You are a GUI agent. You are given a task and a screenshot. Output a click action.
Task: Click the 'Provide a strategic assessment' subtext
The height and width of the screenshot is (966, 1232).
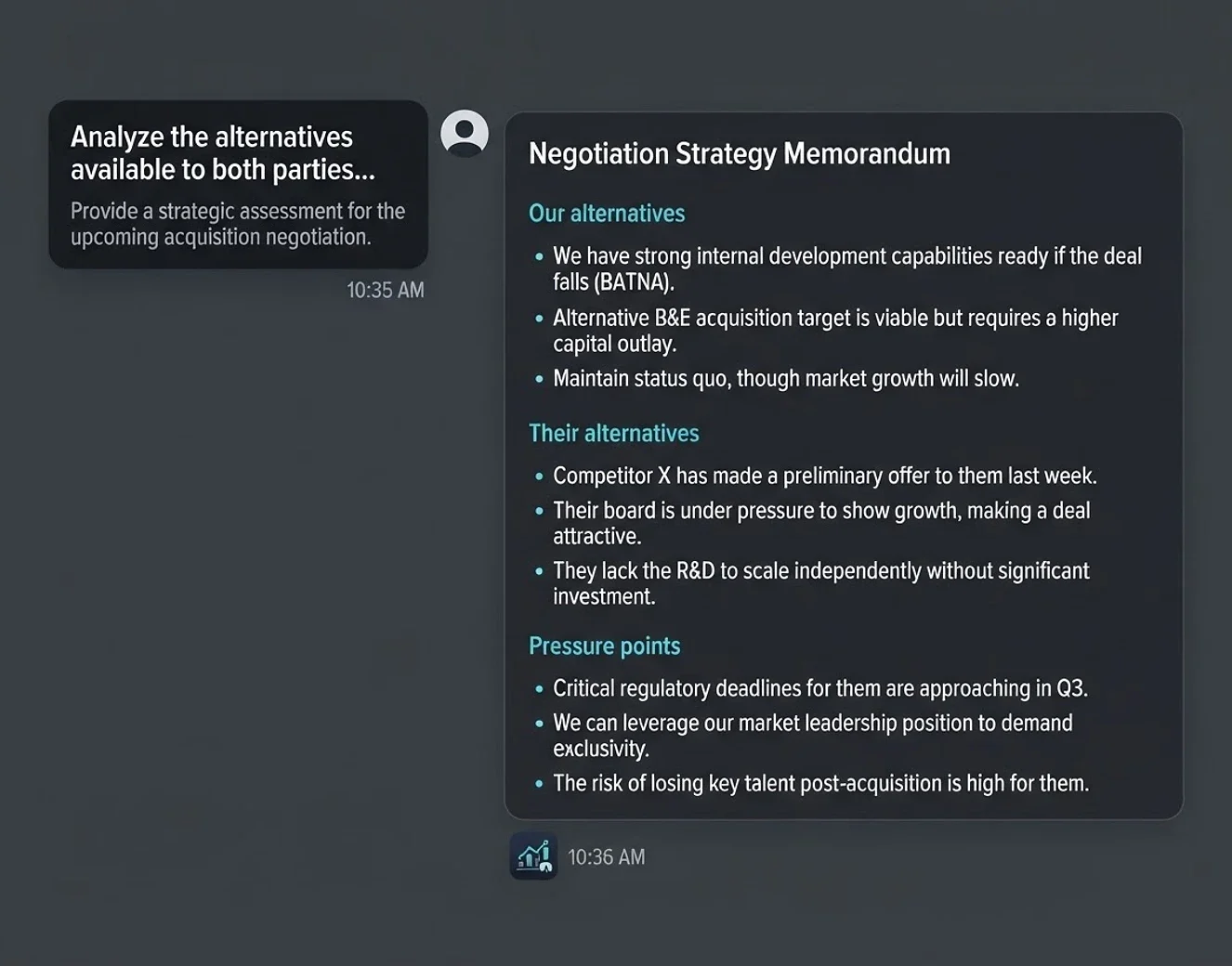coord(238,224)
